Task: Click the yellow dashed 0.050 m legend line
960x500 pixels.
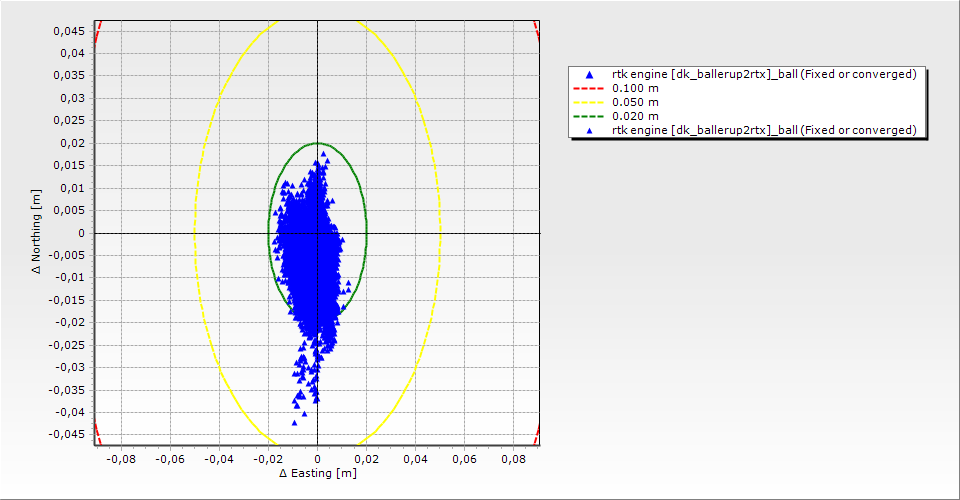Action: (588, 102)
